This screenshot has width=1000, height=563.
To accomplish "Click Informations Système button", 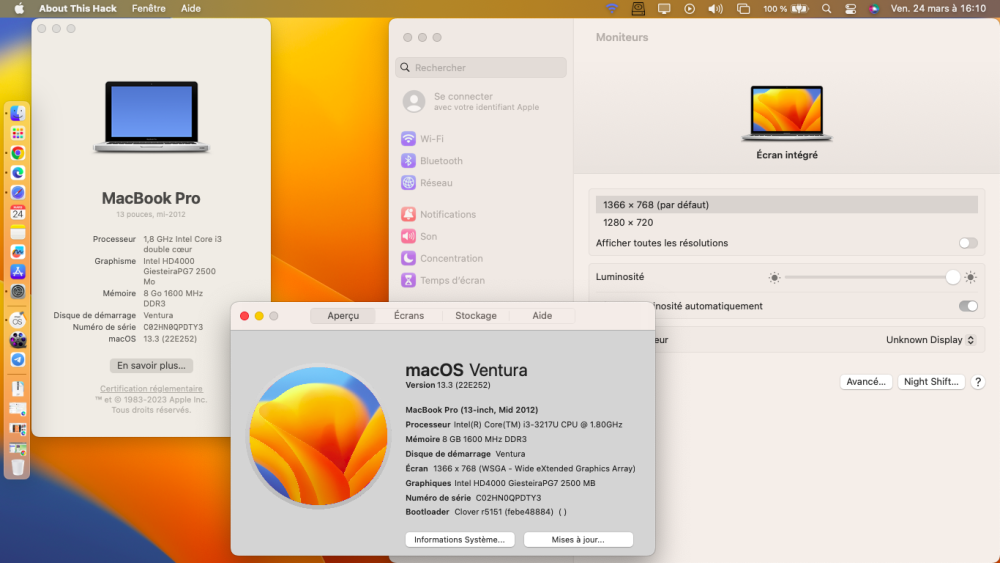I will pyautogui.click(x=459, y=539).
